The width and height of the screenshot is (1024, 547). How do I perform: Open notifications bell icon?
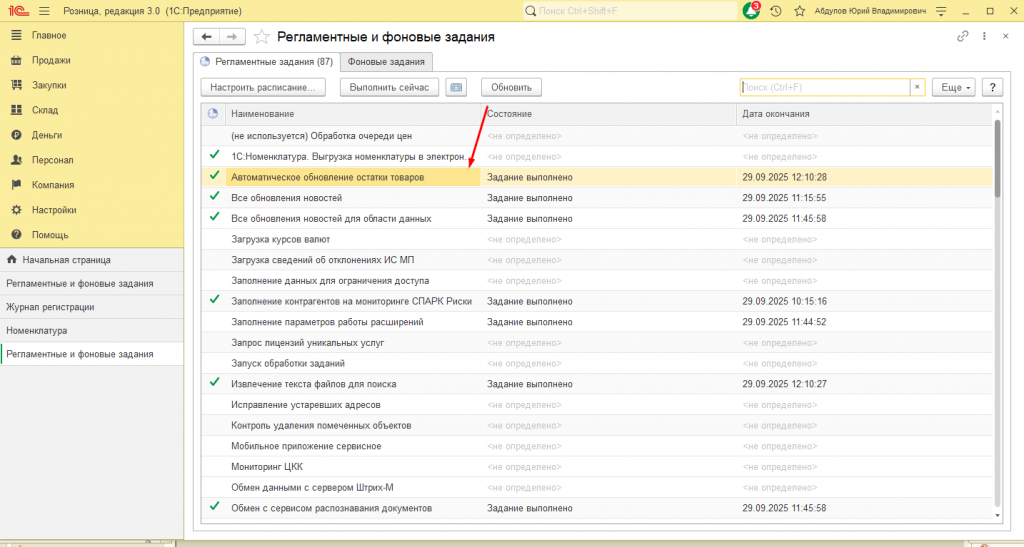(x=752, y=10)
